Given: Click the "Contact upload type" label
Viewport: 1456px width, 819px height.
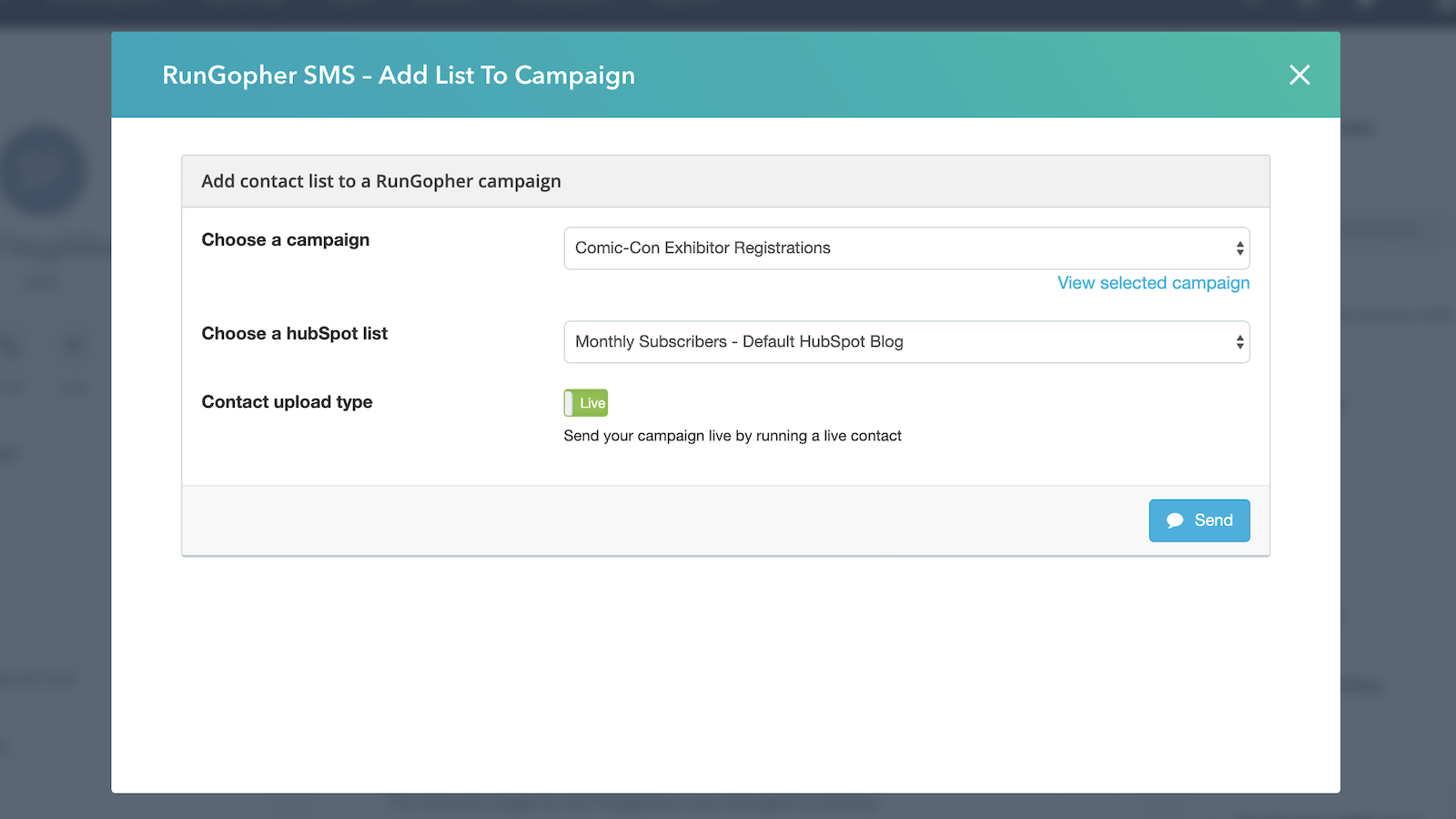Looking at the screenshot, I should coord(287,402).
